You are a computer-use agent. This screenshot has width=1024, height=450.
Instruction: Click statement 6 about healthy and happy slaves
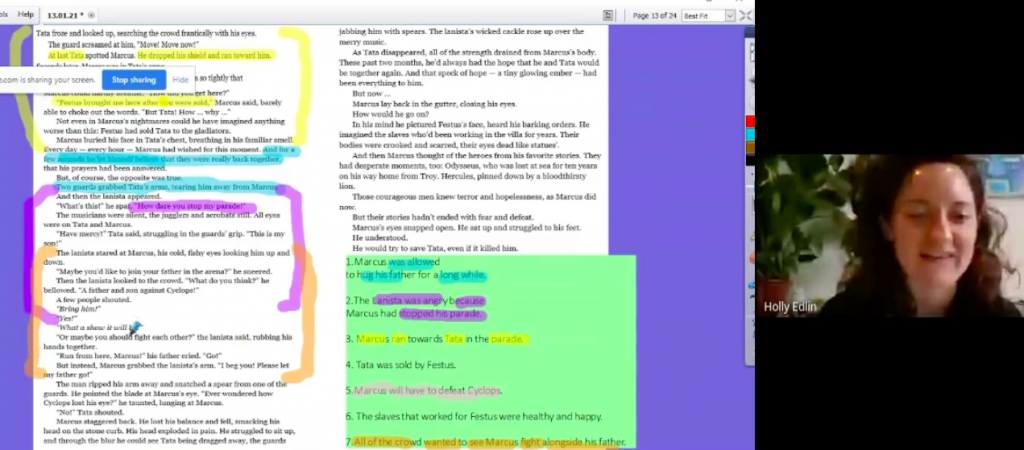pos(473,416)
